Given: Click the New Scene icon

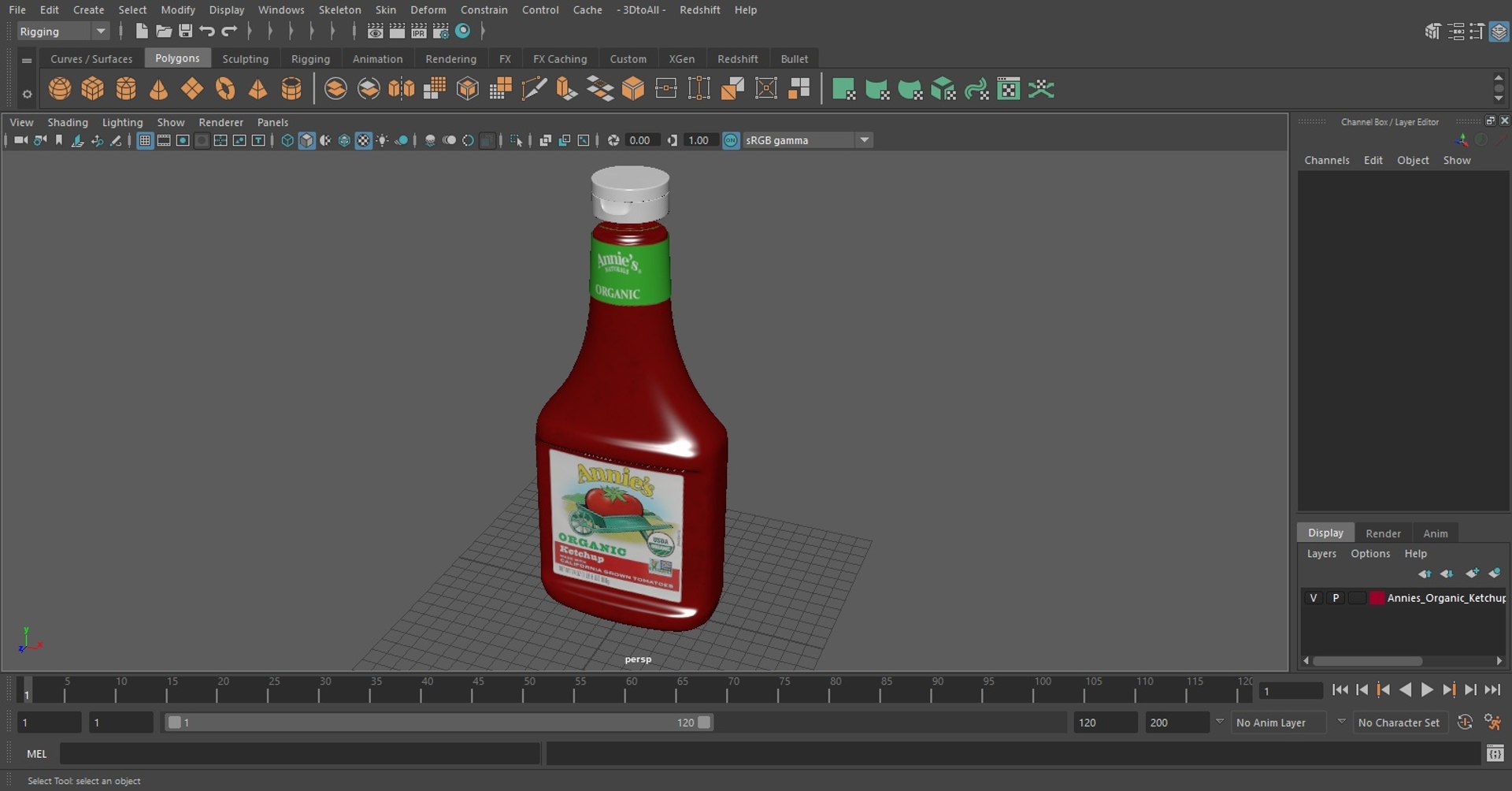Looking at the screenshot, I should [141, 31].
